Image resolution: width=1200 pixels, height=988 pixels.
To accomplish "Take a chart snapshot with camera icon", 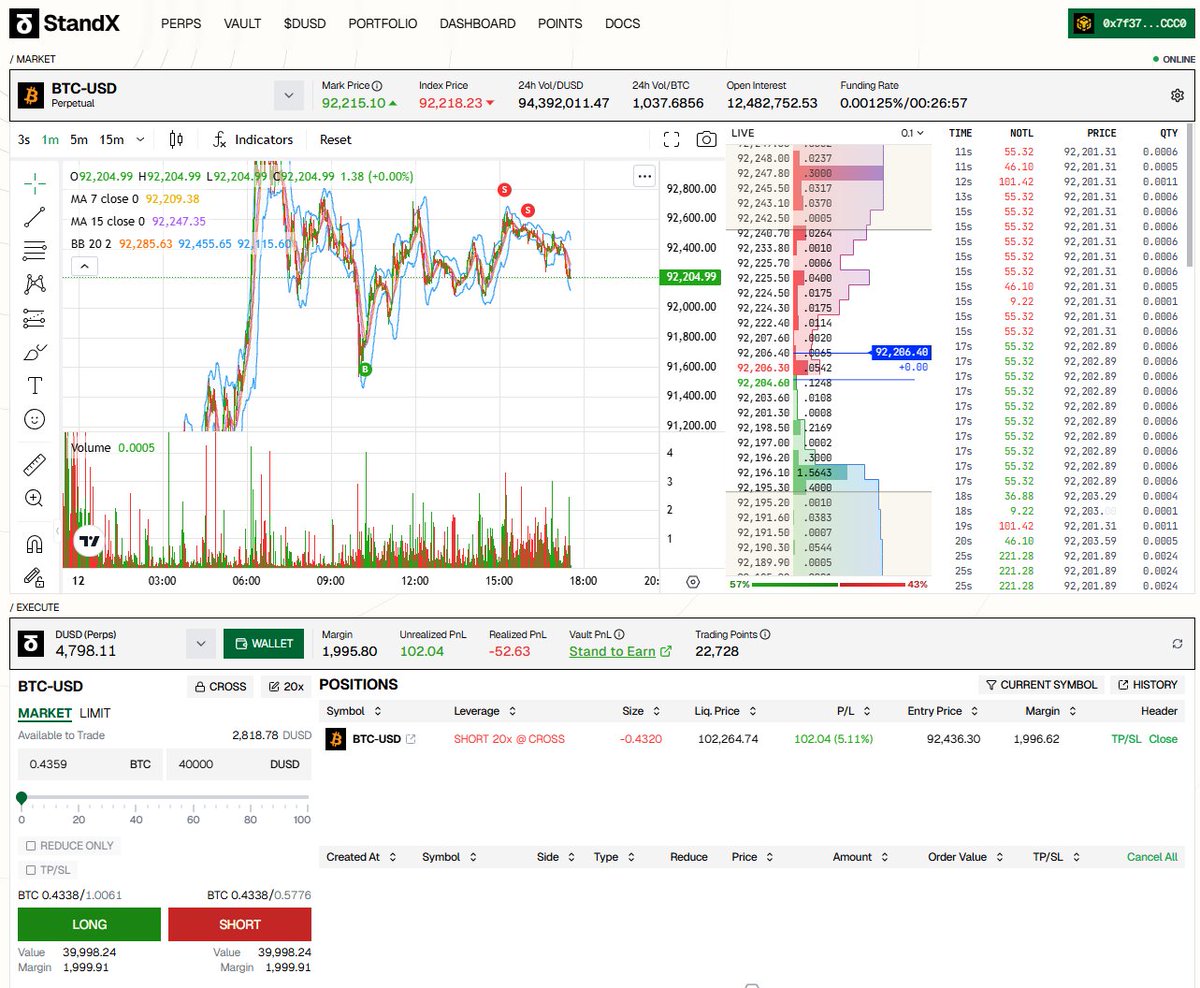I will 707,140.
